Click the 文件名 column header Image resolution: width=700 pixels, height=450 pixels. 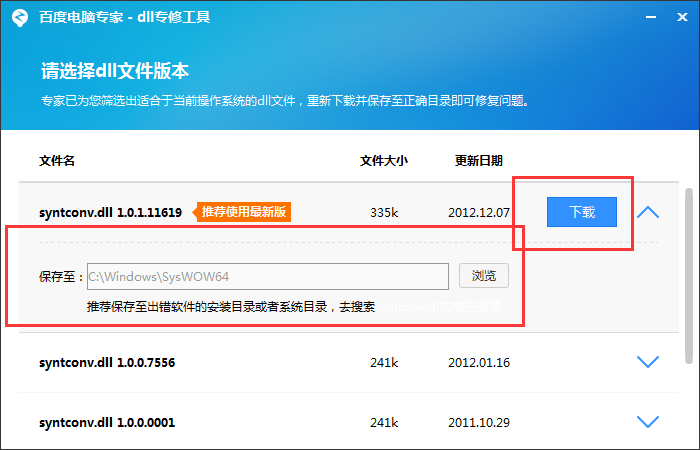coord(57,161)
